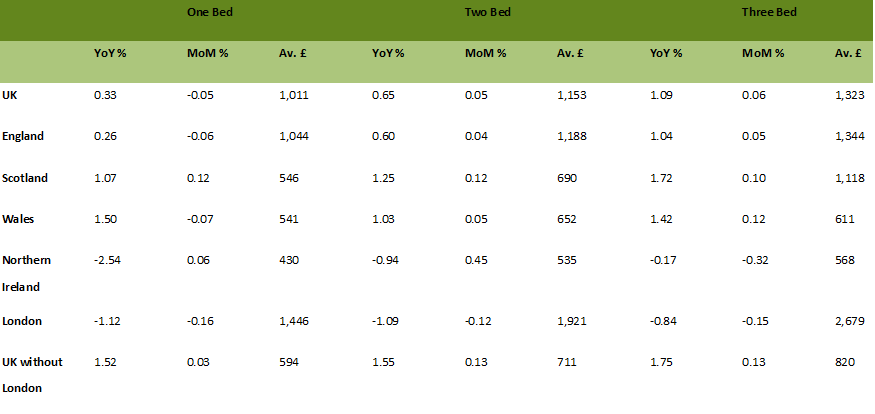
Task: Click the Three Bed Av. £ subheader
Action: (x=848, y=54)
